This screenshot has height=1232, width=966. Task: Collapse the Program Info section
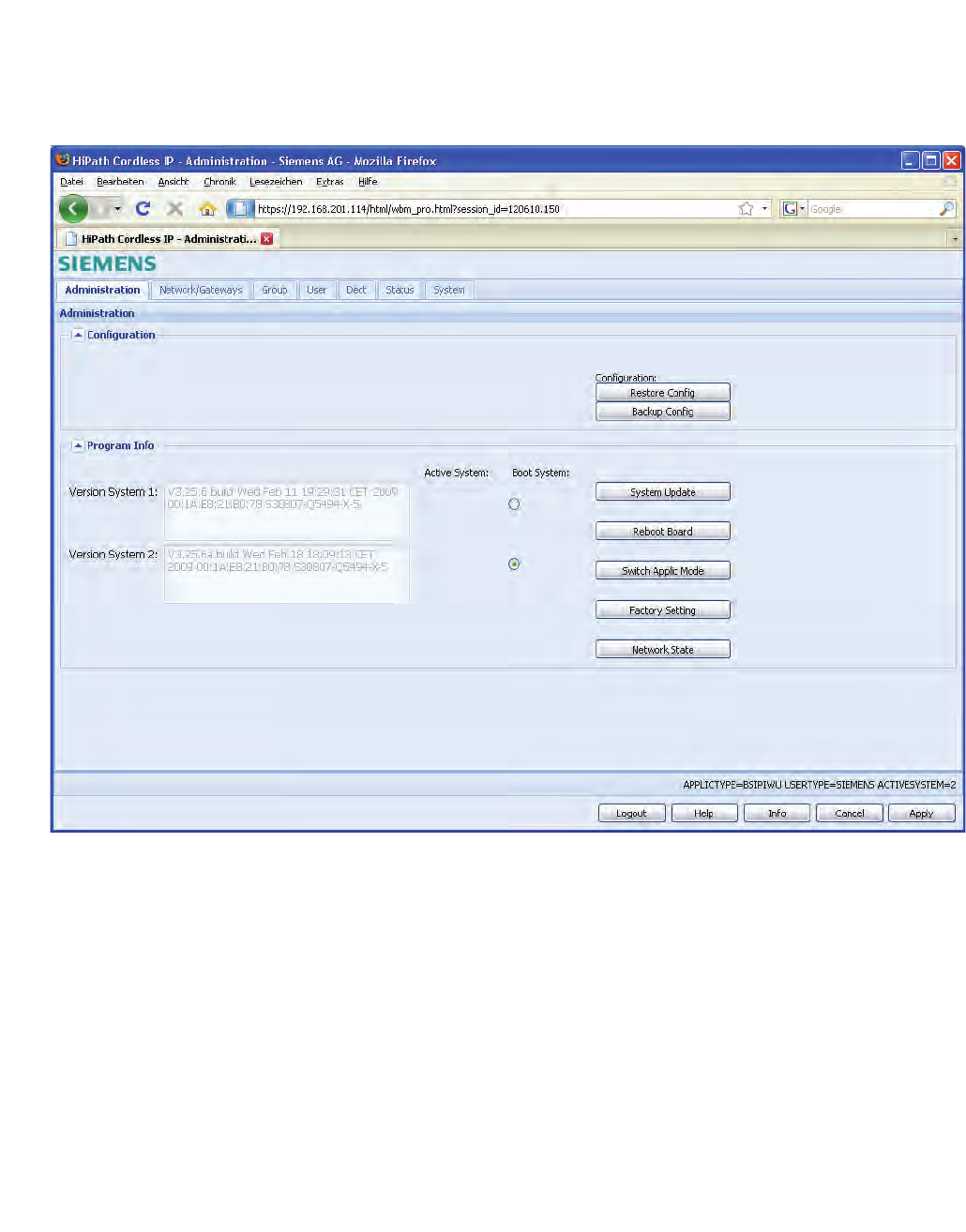[x=78, y=445]
